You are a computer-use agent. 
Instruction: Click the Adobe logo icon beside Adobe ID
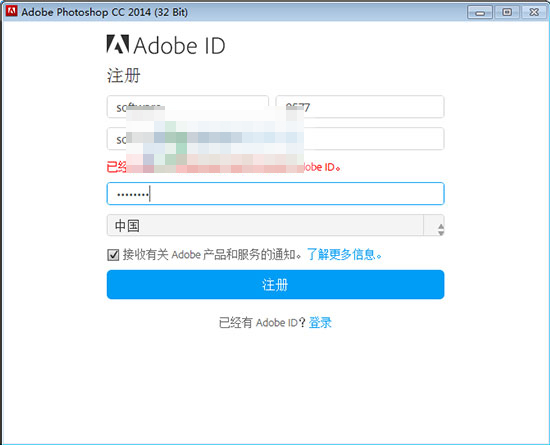pyautogui.click(x=118, y=44)
